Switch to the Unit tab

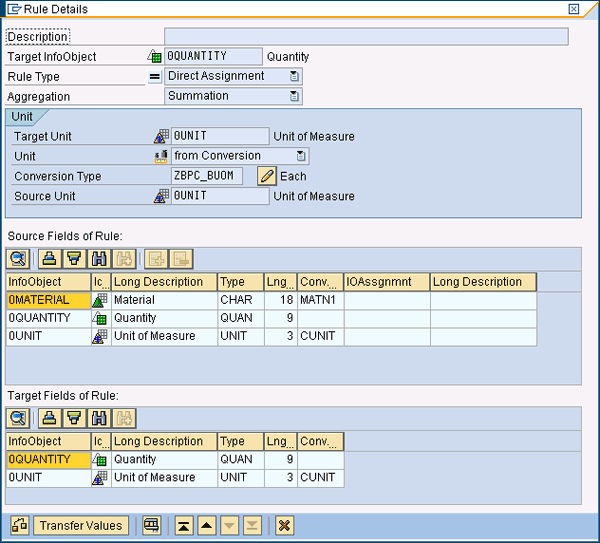point(22,117)
